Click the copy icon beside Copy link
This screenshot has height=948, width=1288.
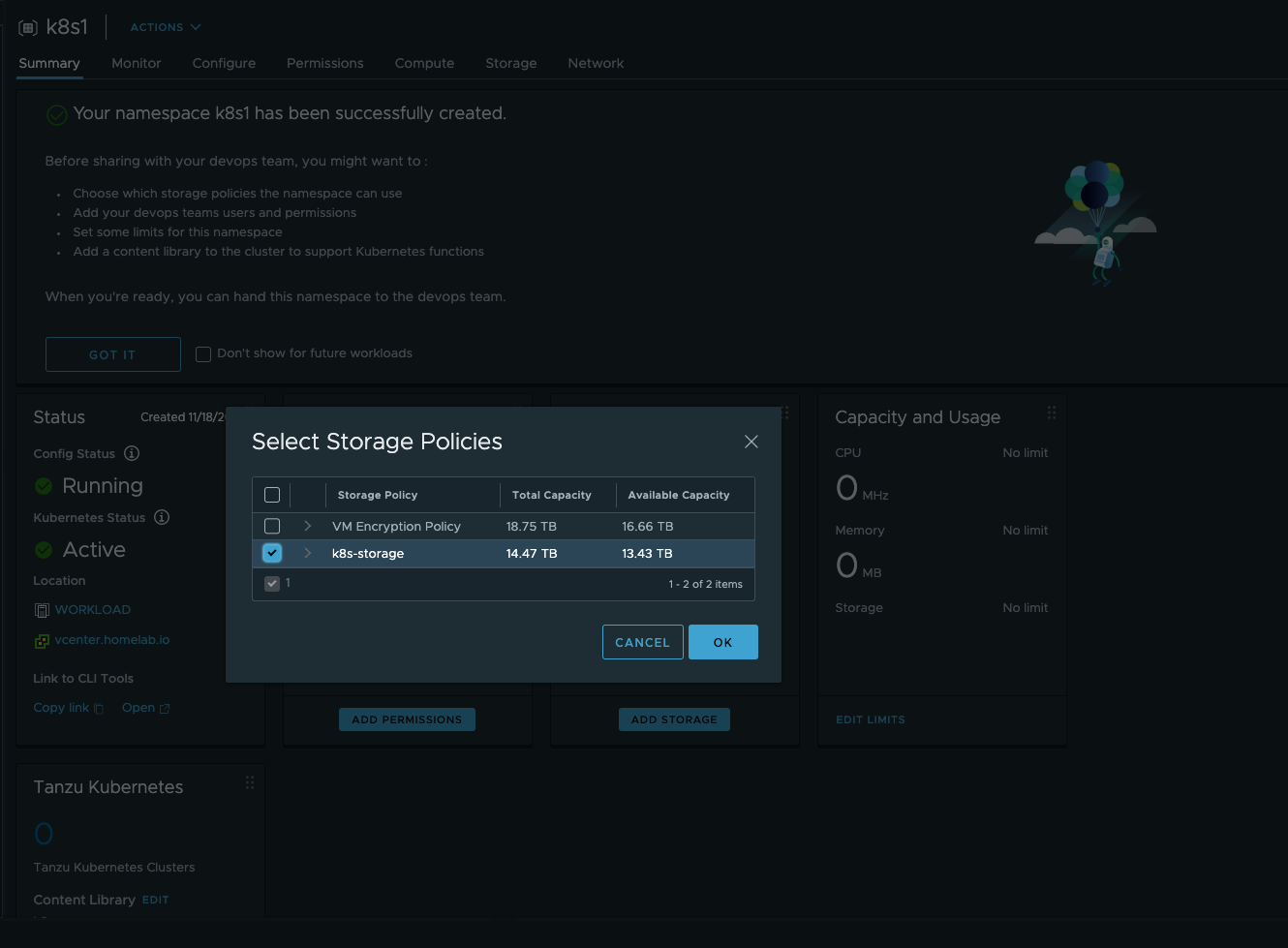(x=99, y=709)
